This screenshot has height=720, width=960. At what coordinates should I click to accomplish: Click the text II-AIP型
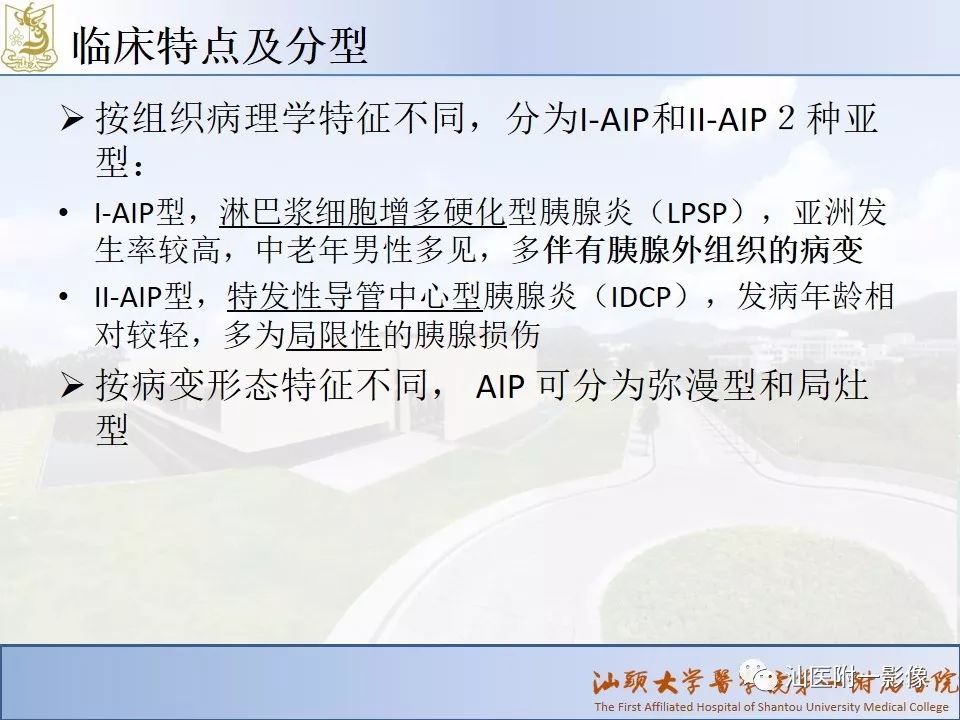tap(144, 297)
